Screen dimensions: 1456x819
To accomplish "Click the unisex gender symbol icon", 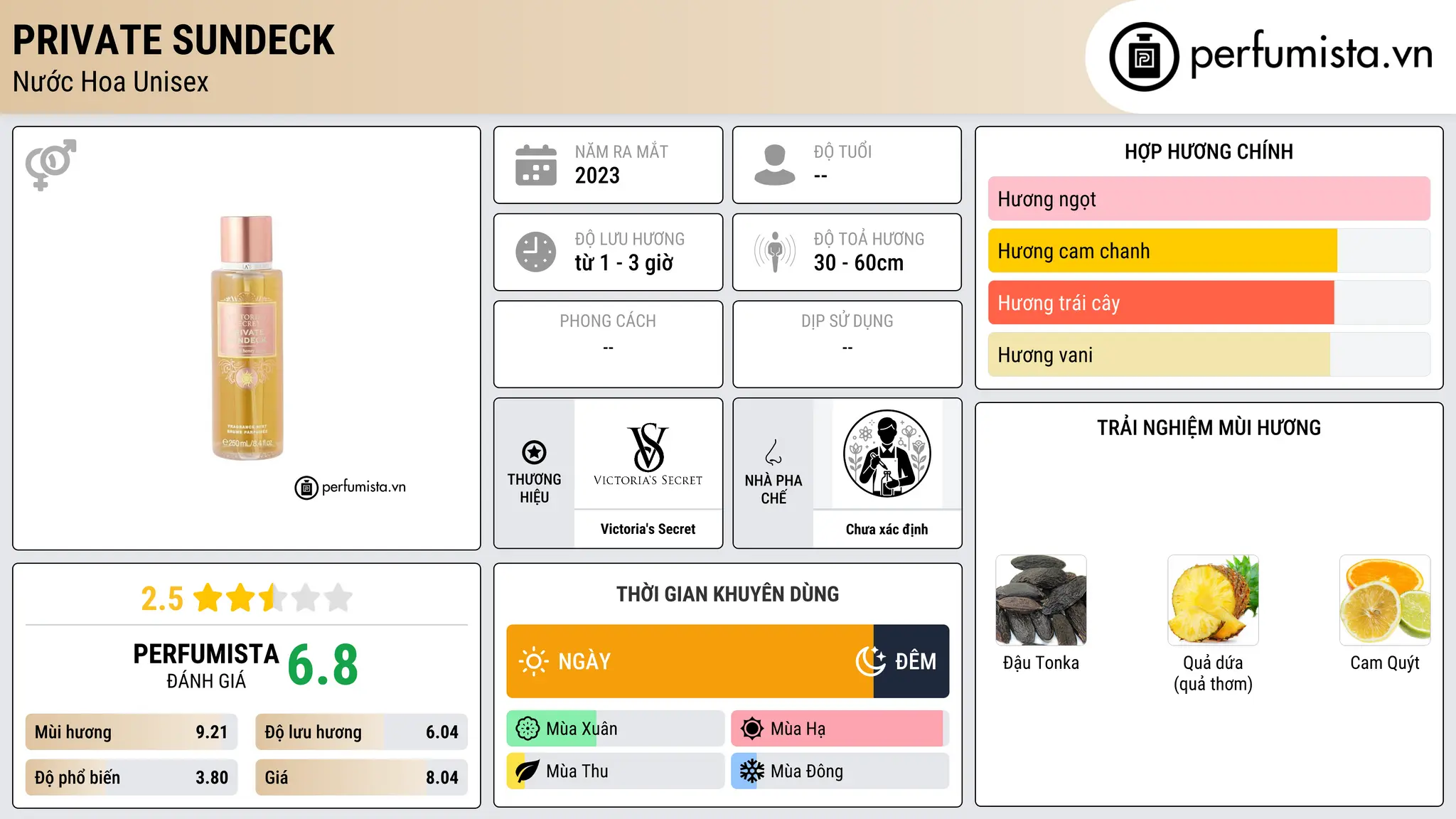I will click(50, 165).
